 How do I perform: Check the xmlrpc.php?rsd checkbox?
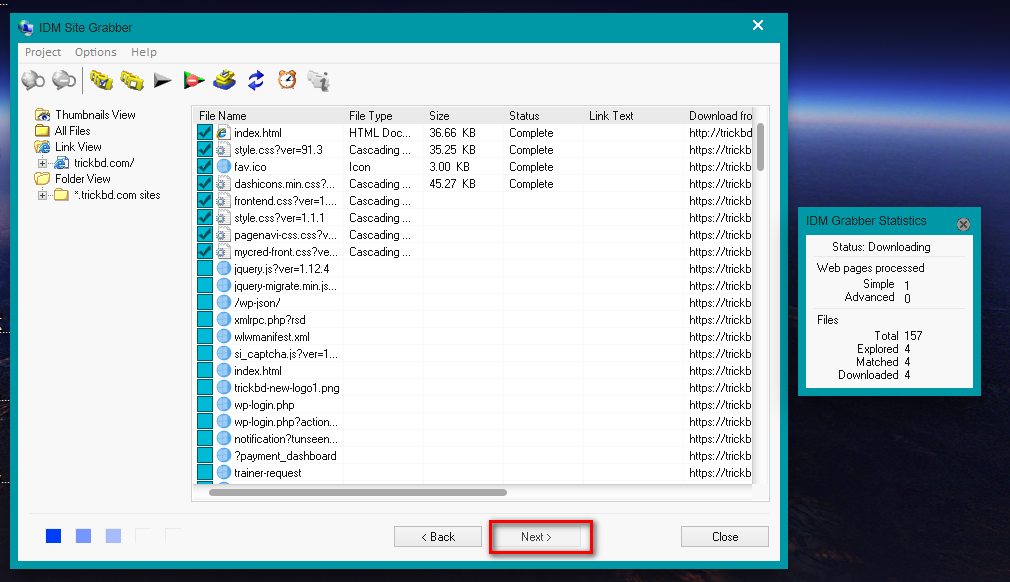point(205,319)
